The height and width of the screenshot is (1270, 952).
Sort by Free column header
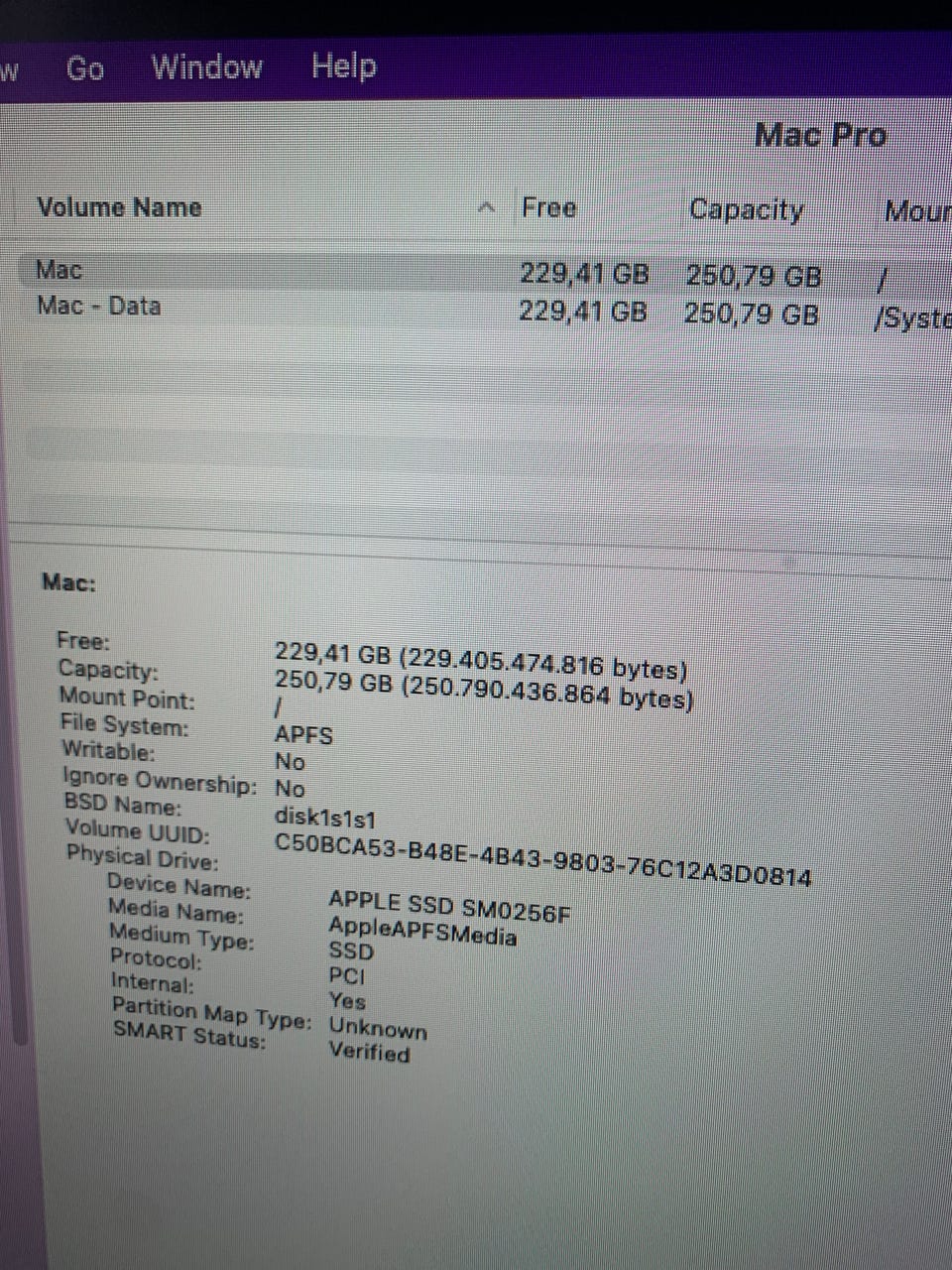coord(548,207)
